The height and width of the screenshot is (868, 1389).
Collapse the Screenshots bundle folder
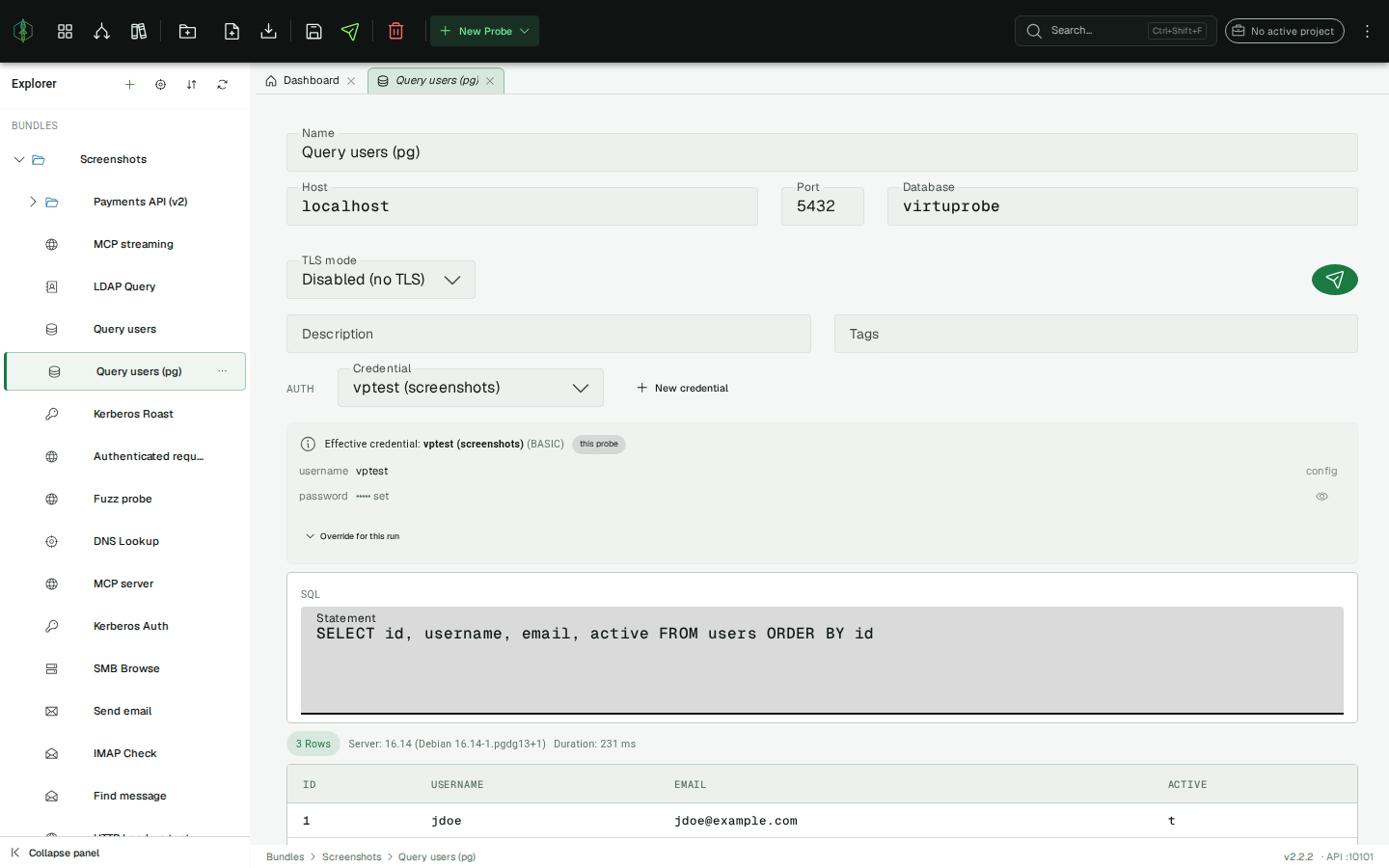(x=18, y=159)
